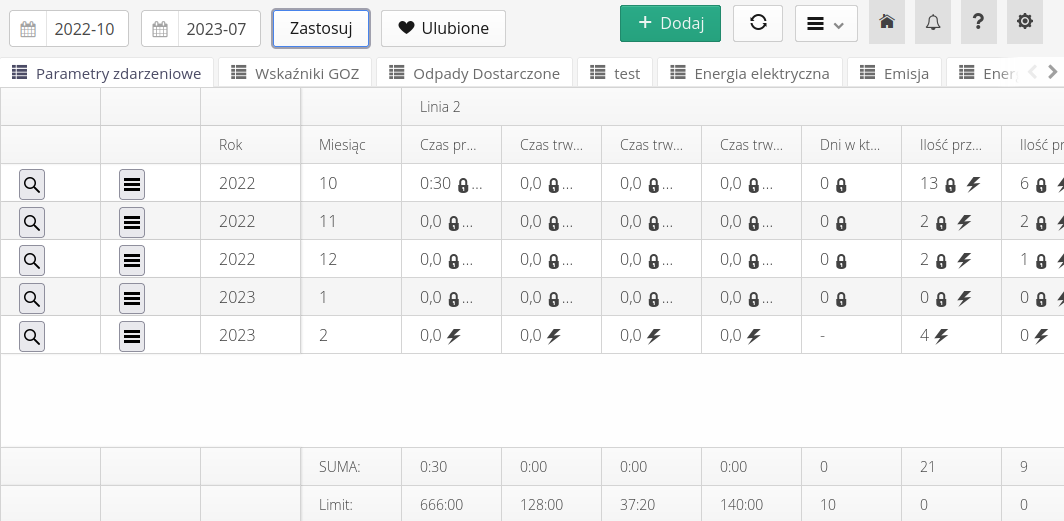Switch to the Wskaźniki GOZ tab
Viewport: 1064px width, 521px height.
[296, 73]
